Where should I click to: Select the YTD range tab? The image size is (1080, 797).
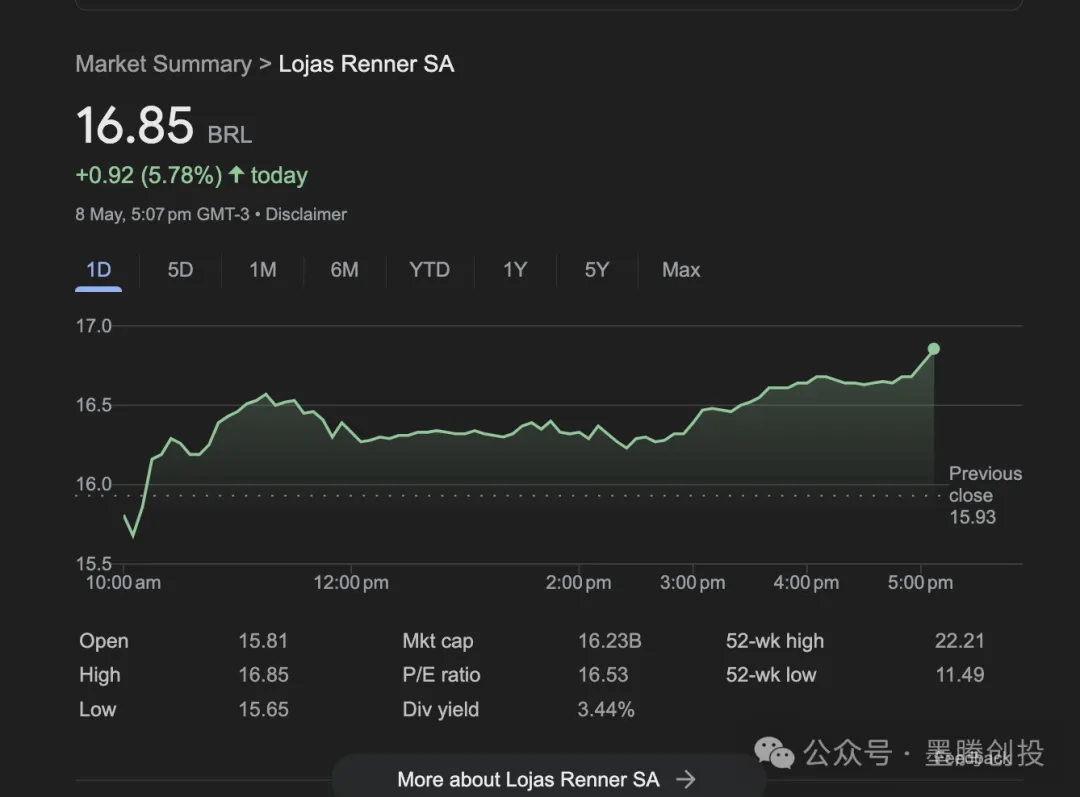[429, 270]
